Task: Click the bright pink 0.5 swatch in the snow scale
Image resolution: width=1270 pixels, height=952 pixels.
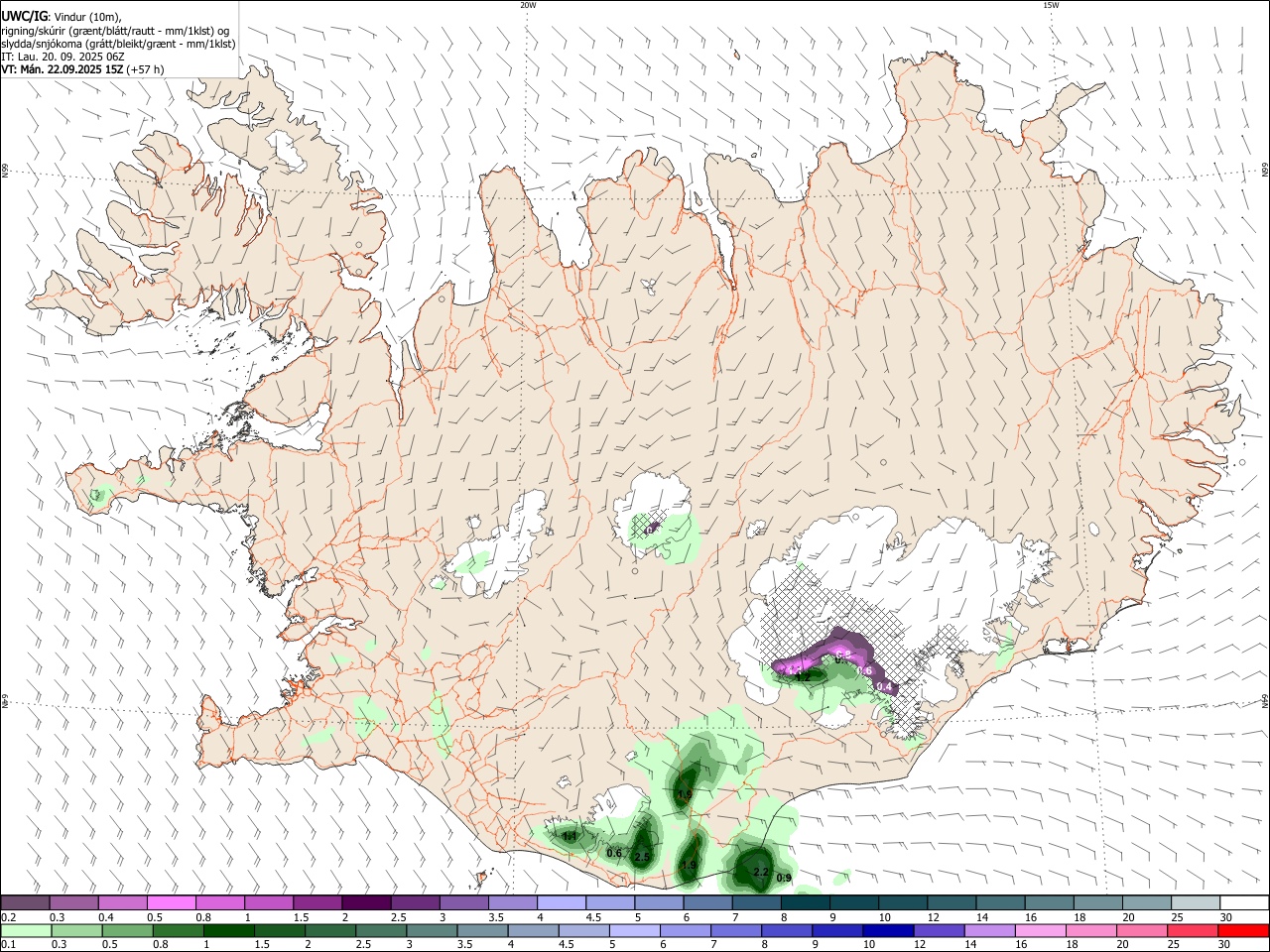Action: pyautogui.click(x=172, y=902)
